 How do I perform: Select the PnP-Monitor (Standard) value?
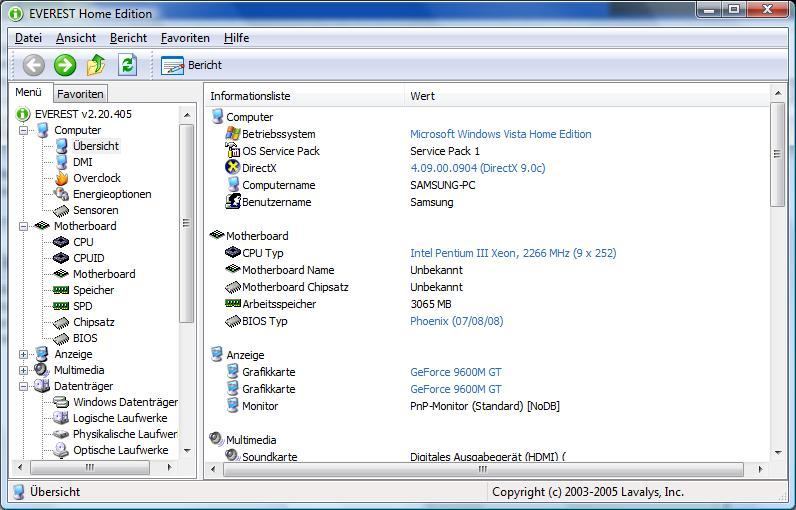485,406
